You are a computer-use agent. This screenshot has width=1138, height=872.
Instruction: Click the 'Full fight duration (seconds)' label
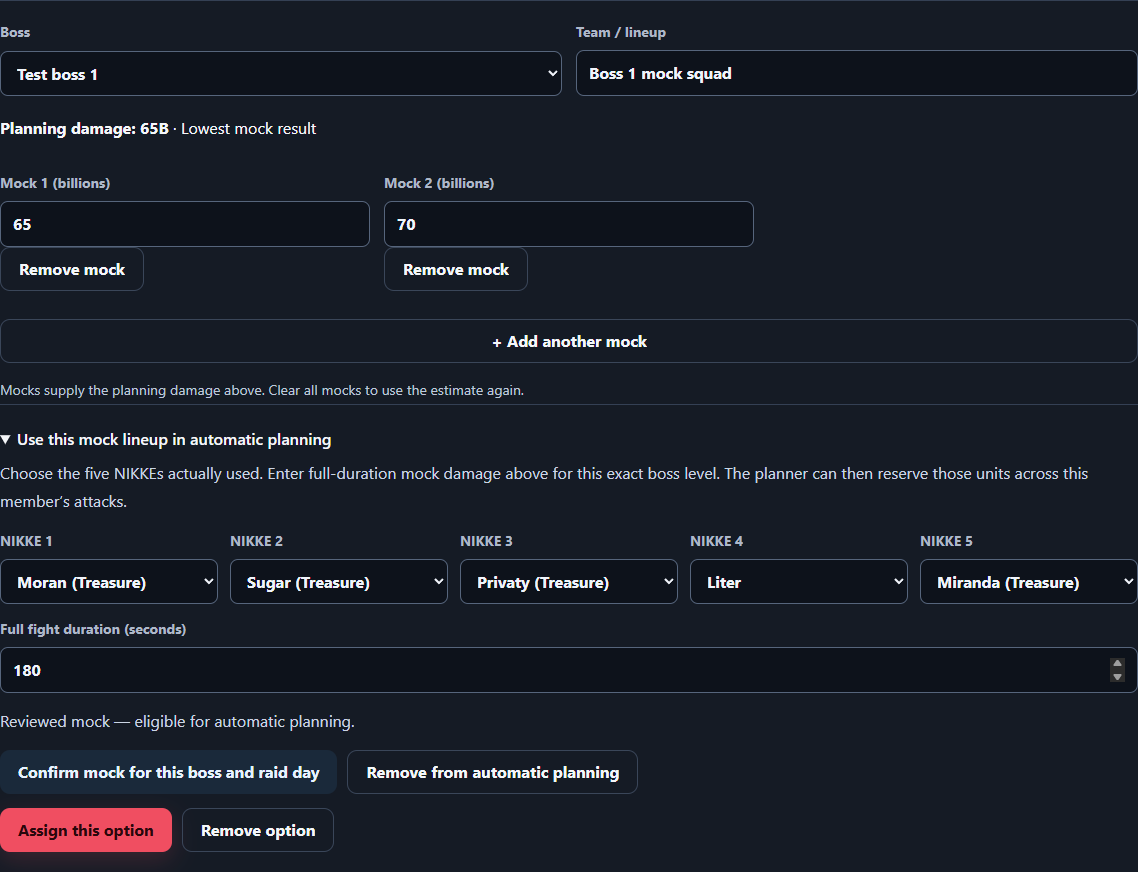coord(93,629)
